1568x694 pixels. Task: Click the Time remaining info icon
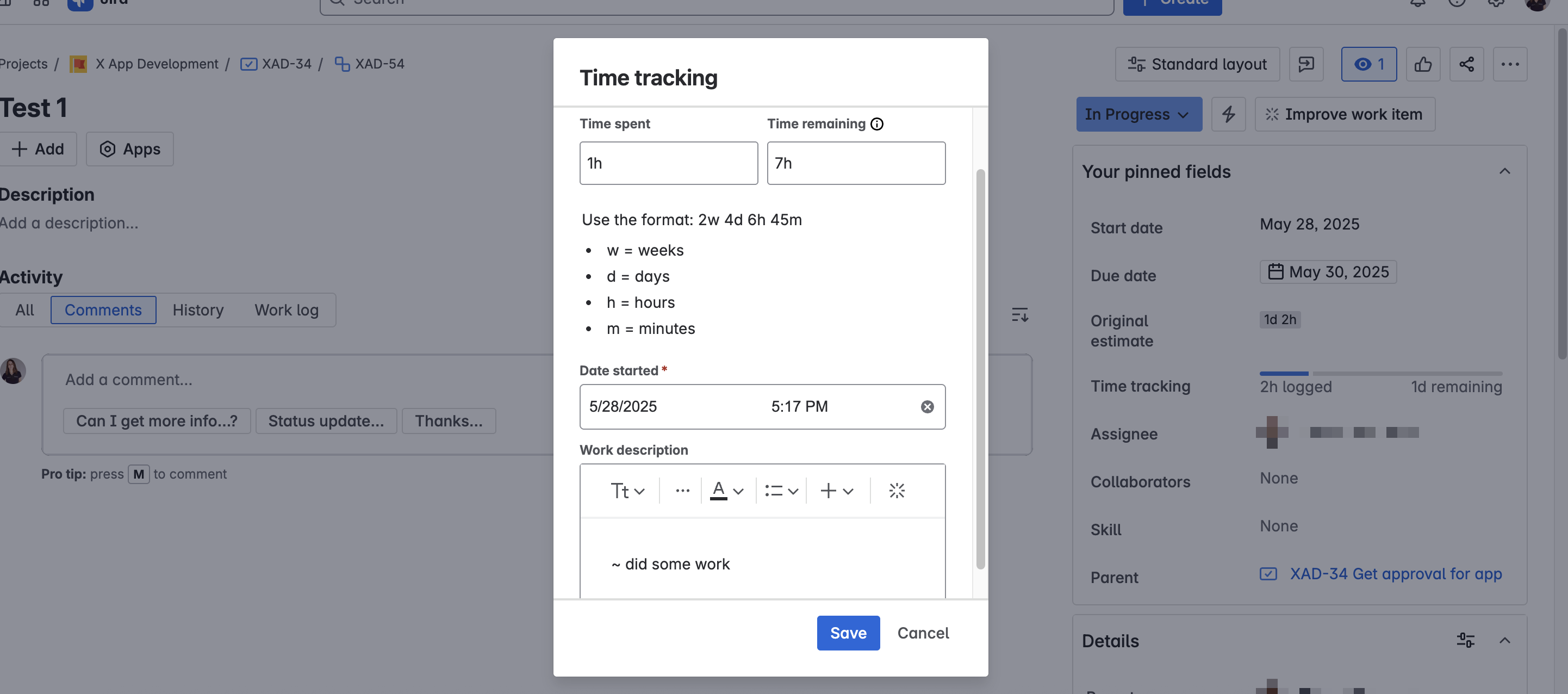point(876,124)
